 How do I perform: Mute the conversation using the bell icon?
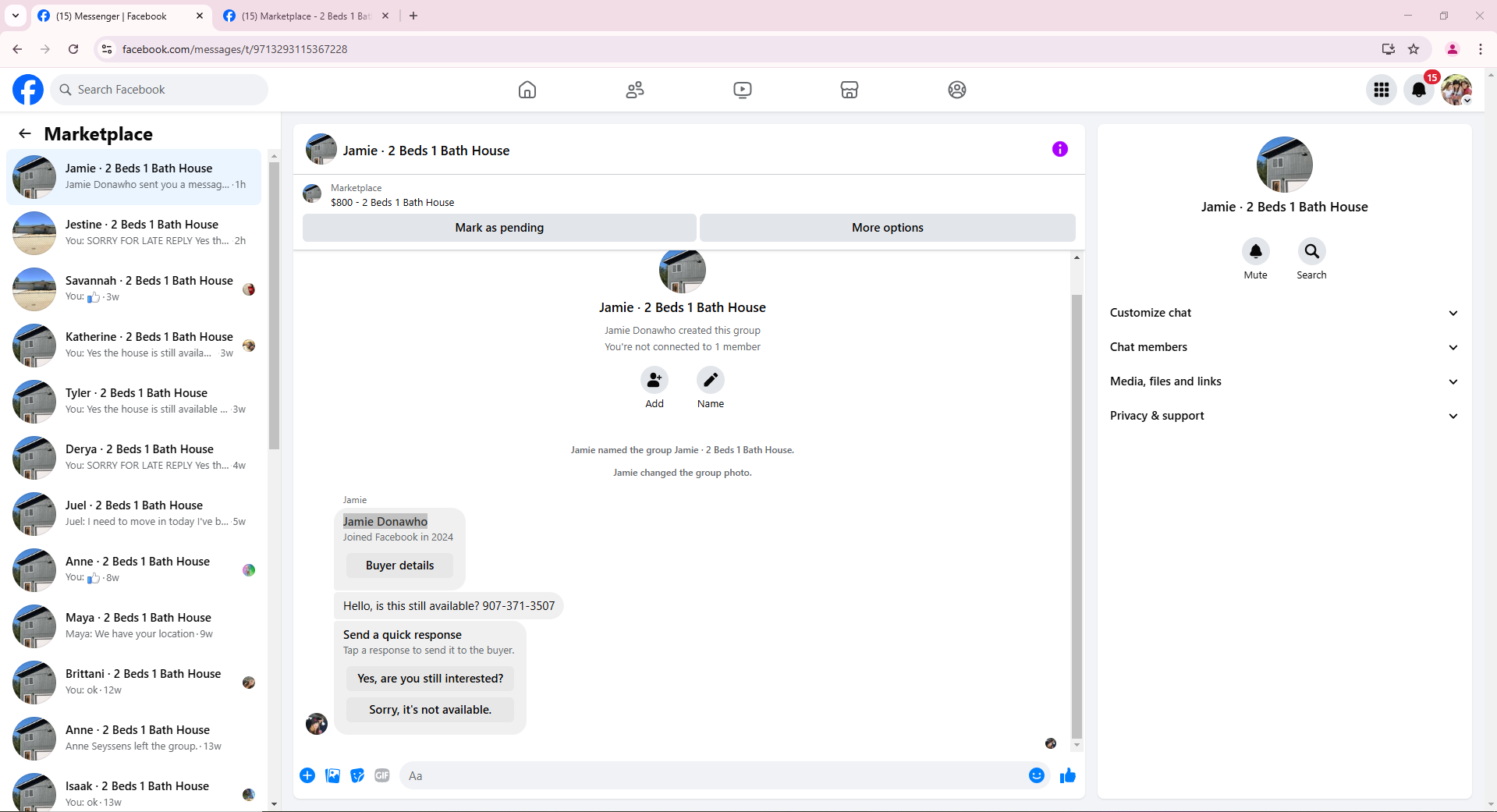point(1256,251)
